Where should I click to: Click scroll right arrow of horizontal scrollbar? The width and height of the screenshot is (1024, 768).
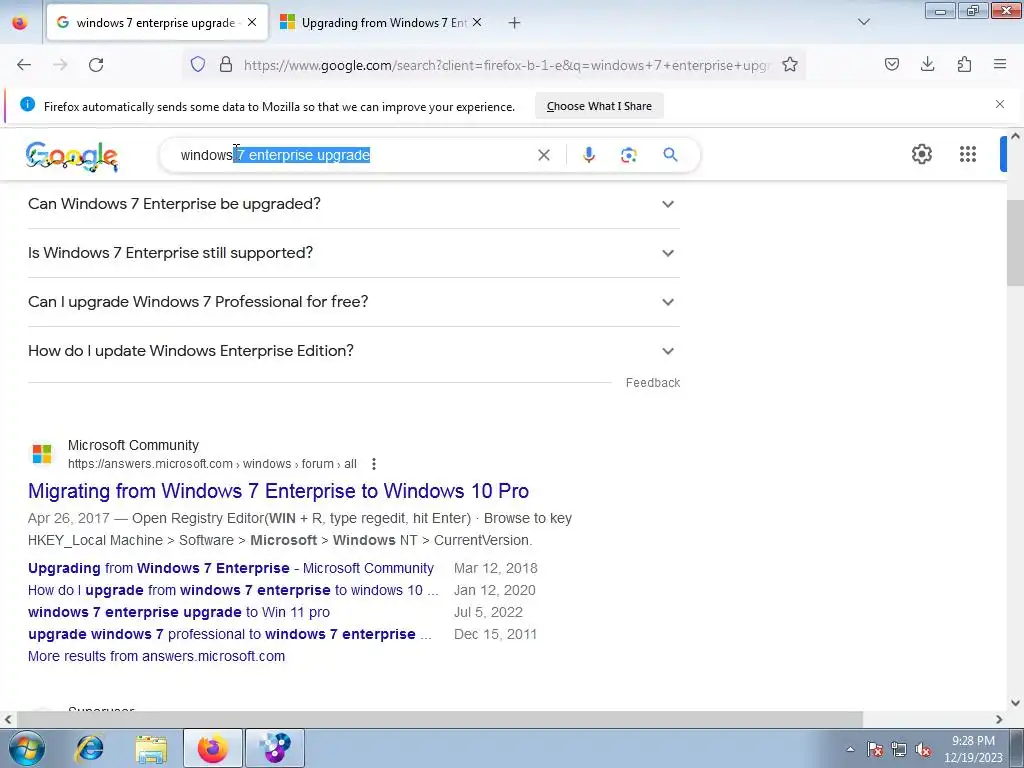(x=999, y=719)
